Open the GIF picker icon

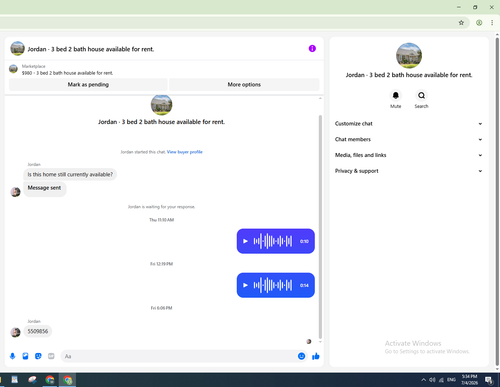pos(51,356)
